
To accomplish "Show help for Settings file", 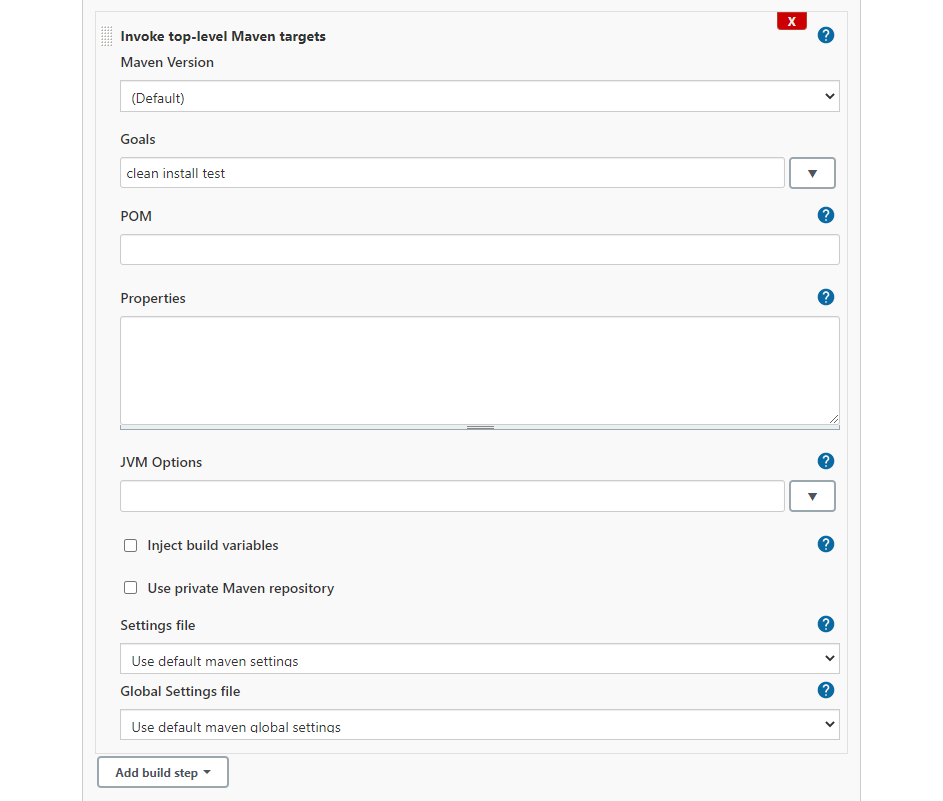I will [x=826, y=624].
